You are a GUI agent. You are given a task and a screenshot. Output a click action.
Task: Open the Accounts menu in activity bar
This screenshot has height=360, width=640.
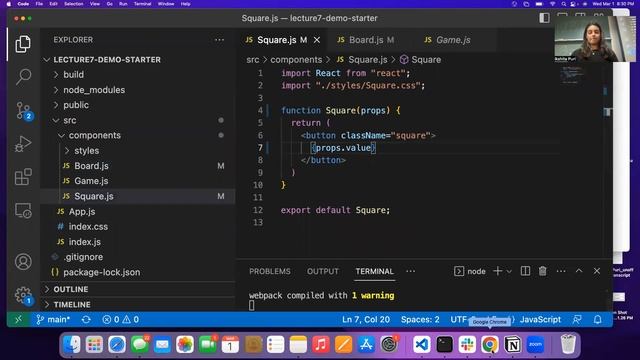[23, 262]
